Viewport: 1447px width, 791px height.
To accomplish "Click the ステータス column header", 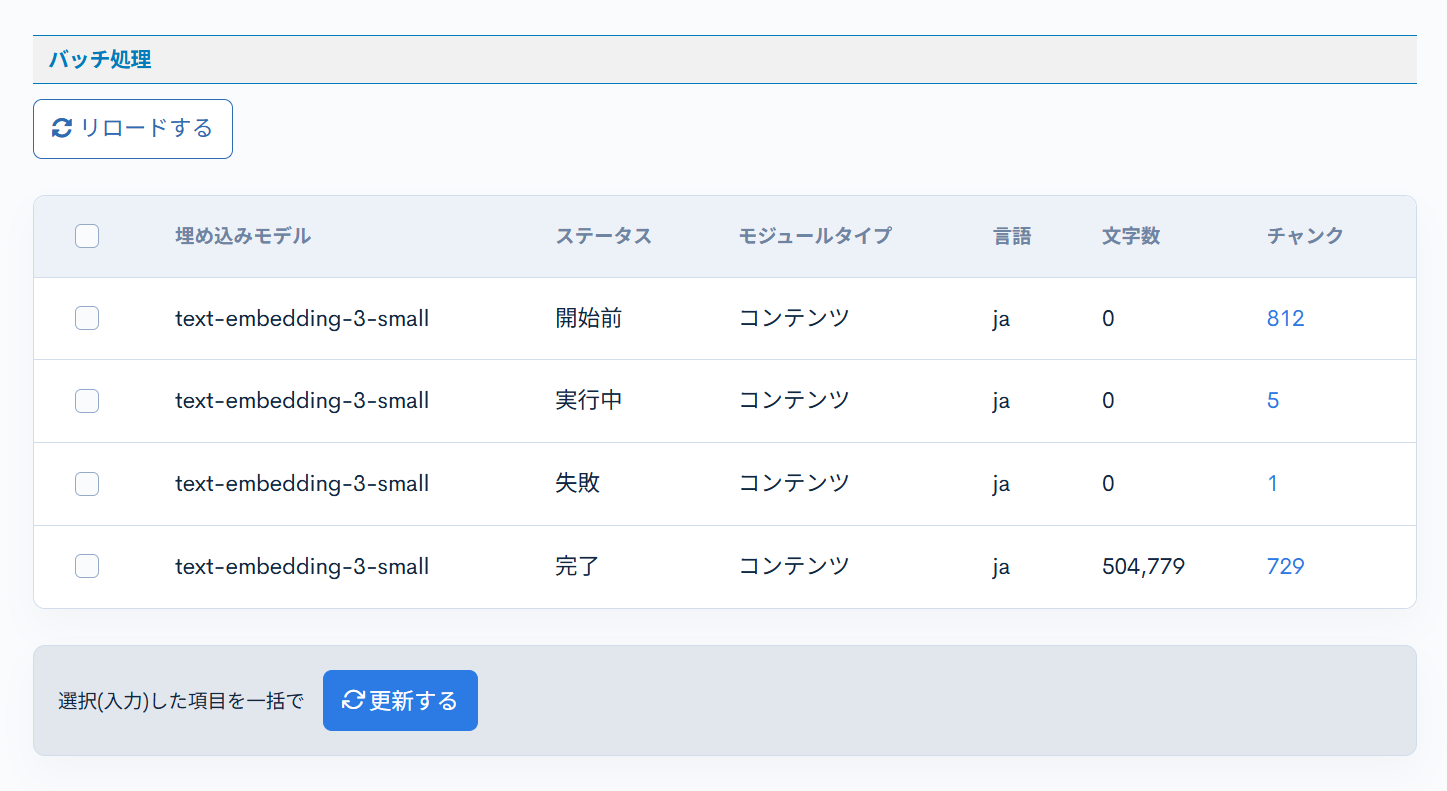I will 604,236.
